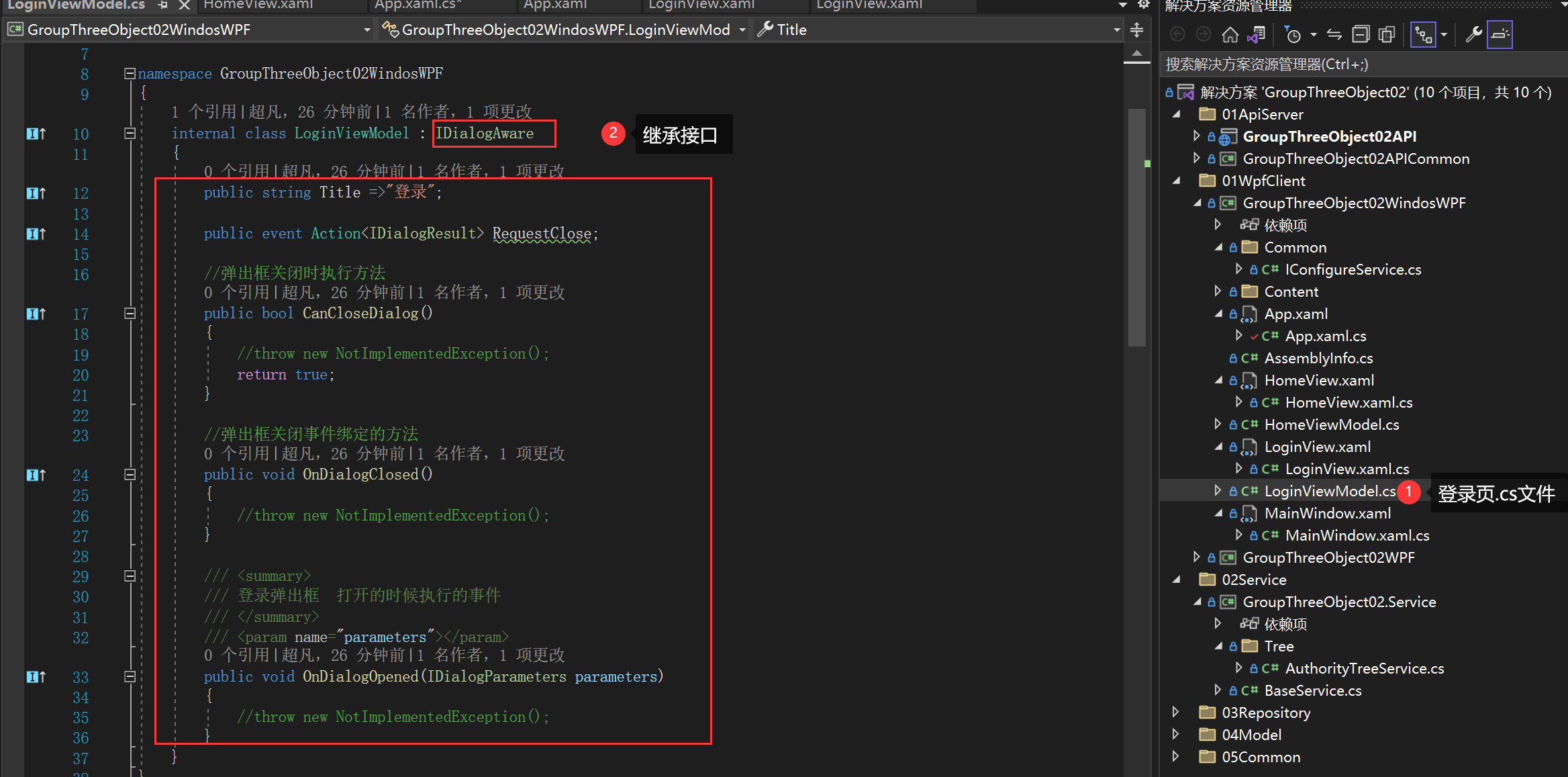This screenshot has width=1568, height=777.
Task: Click the Pending Changes Filter clock icon
Action: pyautogui.click(x=1293, y=34)
